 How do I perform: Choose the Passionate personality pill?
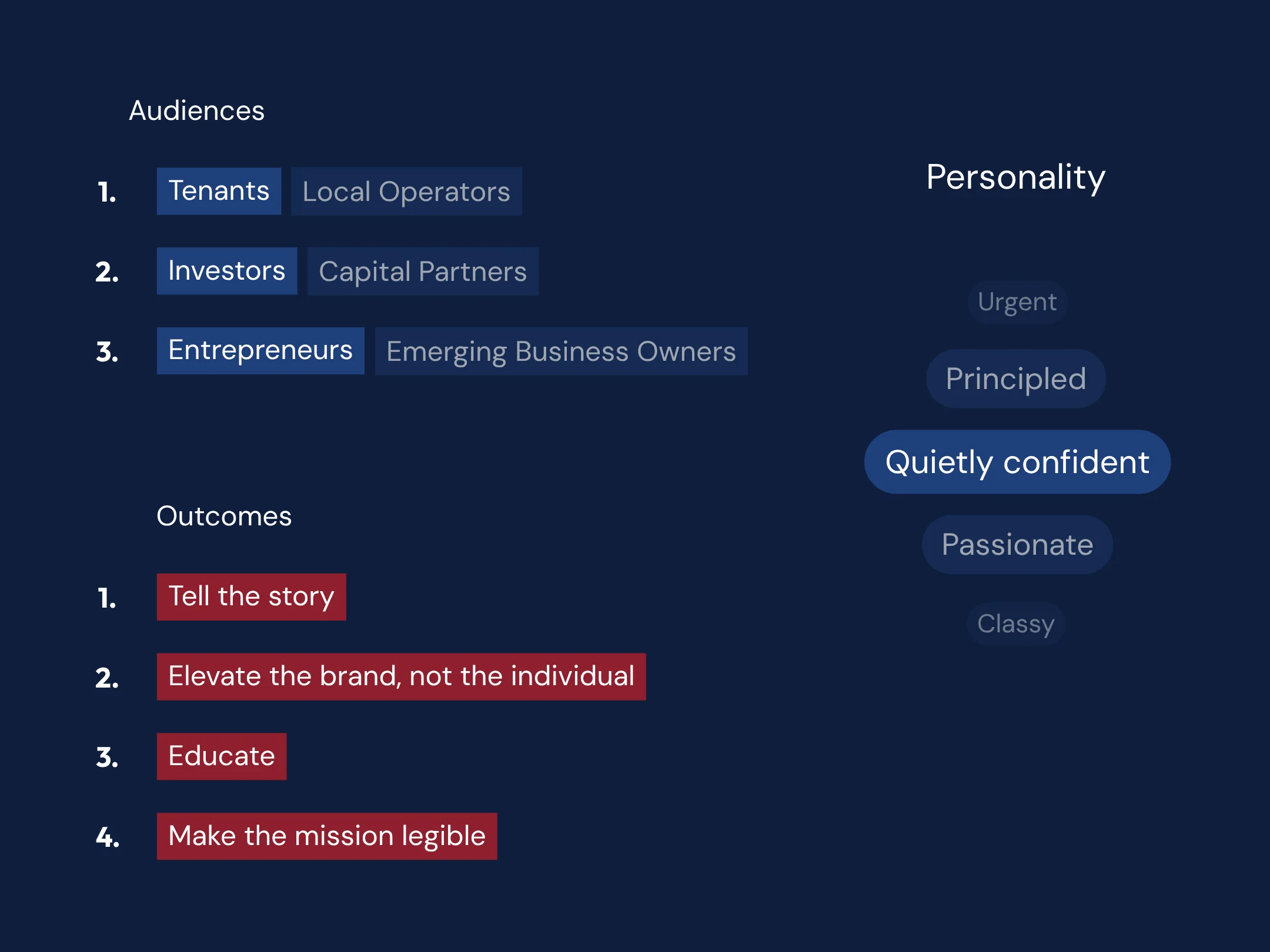pos(1017,545)
